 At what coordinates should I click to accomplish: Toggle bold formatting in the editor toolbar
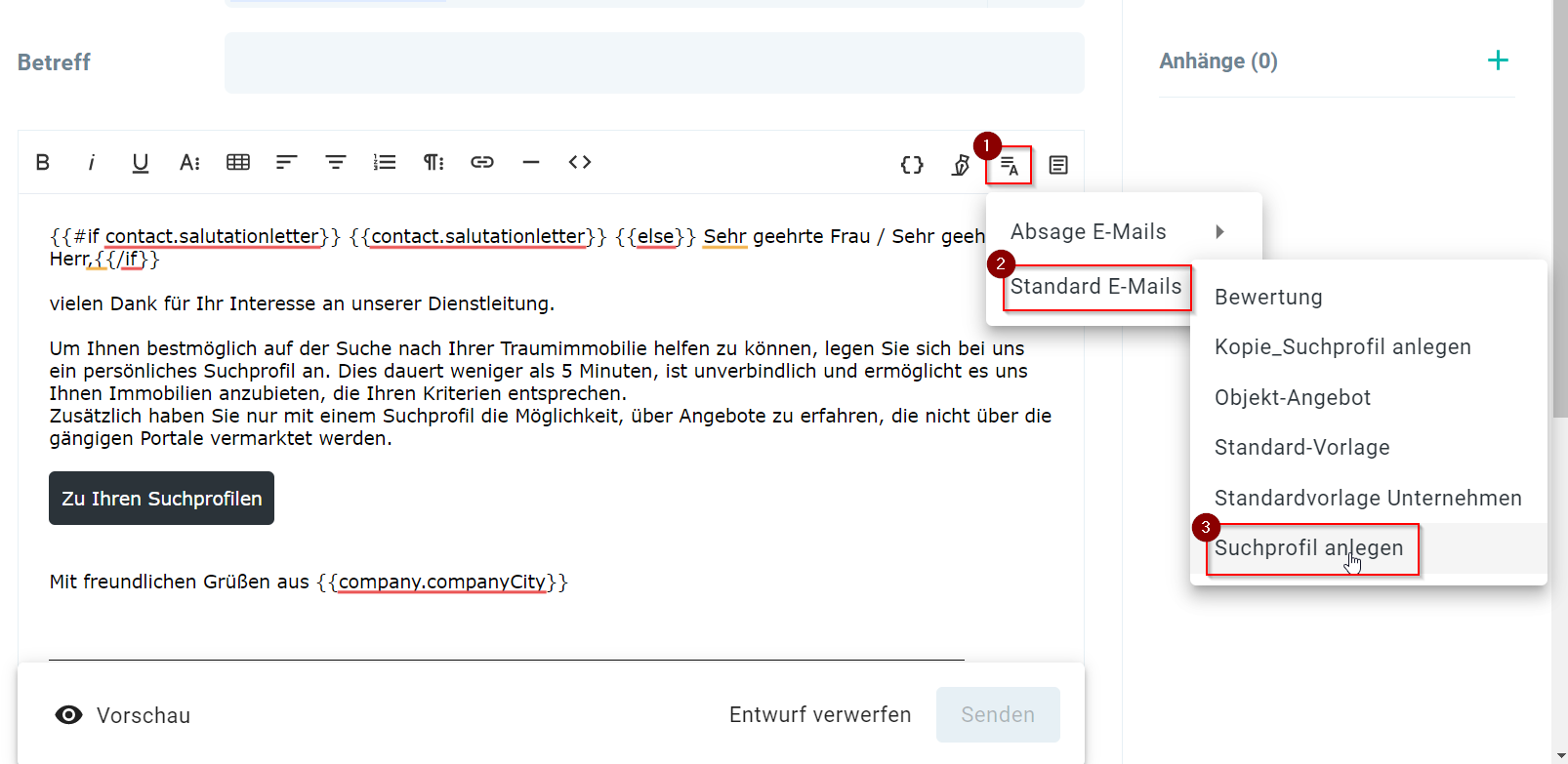pos(43,163)
